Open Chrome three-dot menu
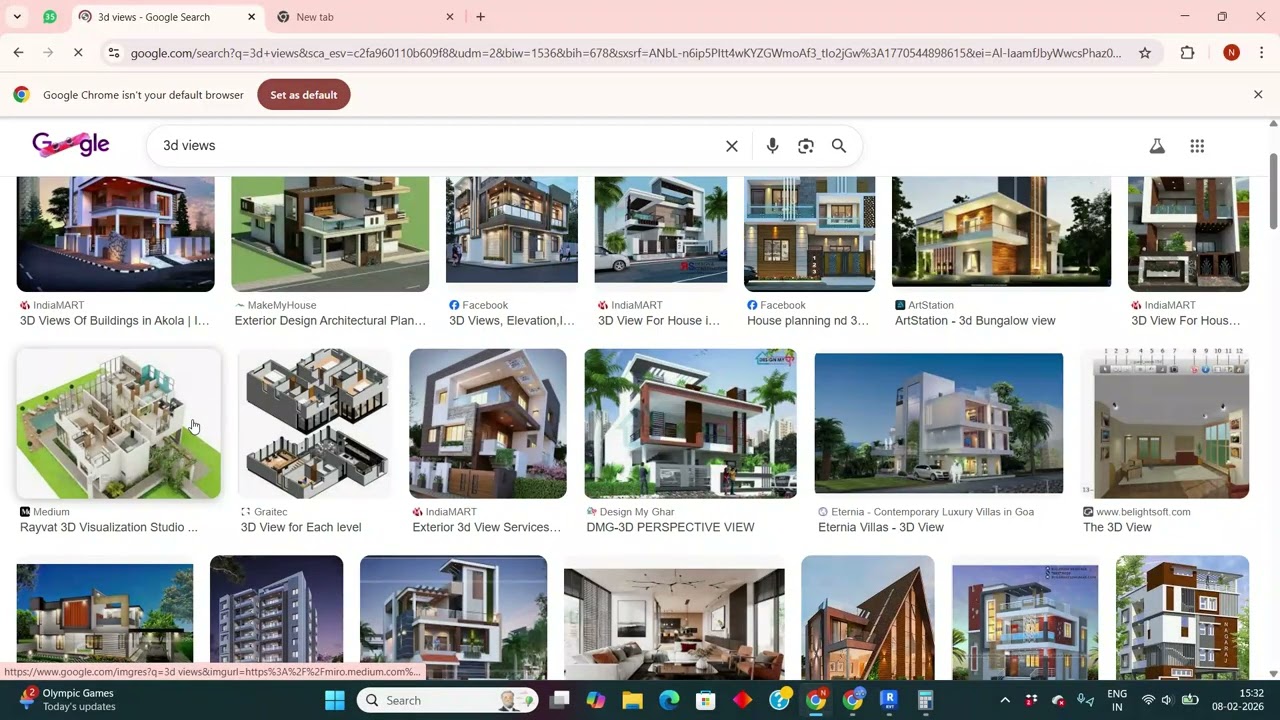 click(x=1262, y=53)
